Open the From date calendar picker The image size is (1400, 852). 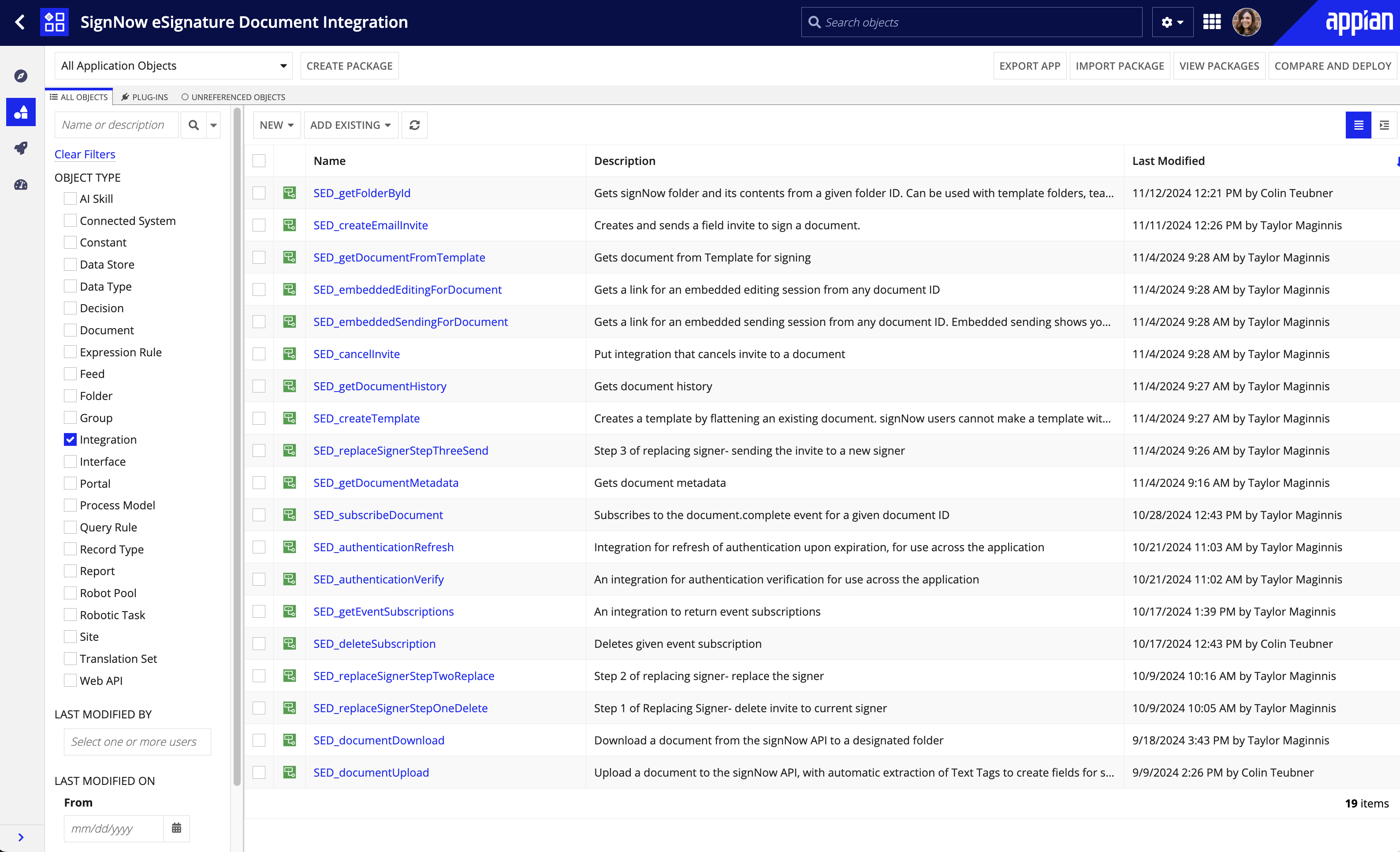[176, 828]
